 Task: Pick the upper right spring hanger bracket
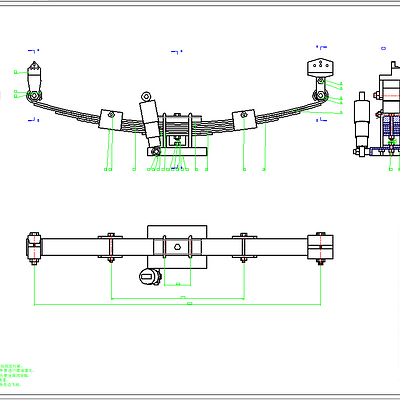(321, 68)
